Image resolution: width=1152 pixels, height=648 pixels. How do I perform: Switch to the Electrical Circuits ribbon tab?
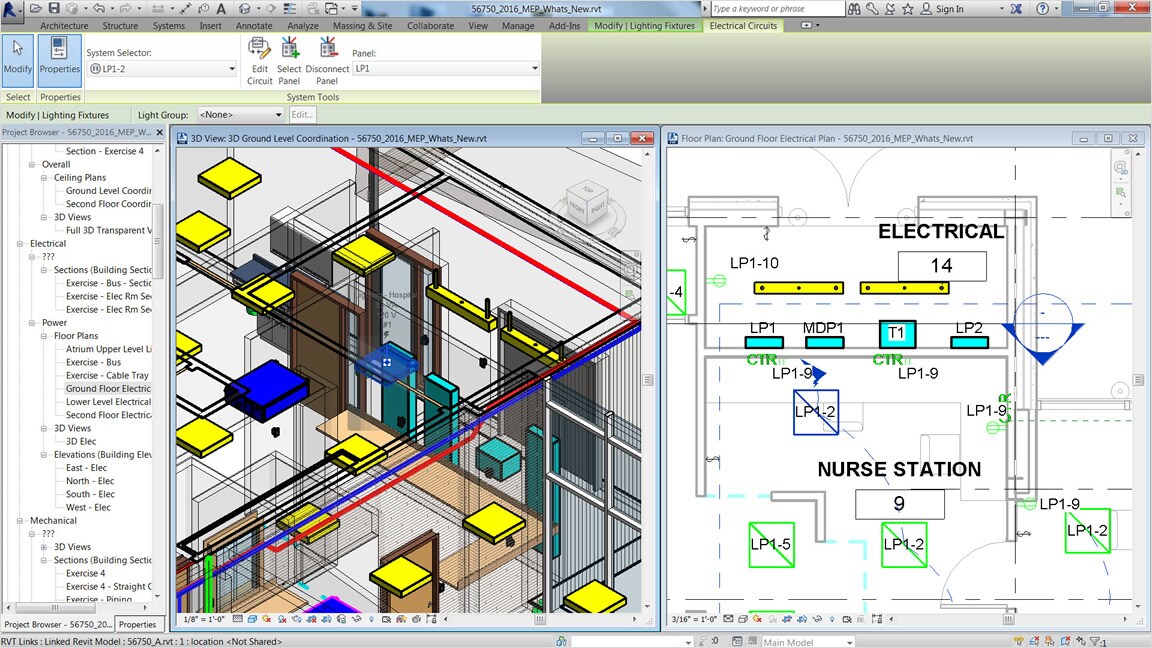(743, 26)
